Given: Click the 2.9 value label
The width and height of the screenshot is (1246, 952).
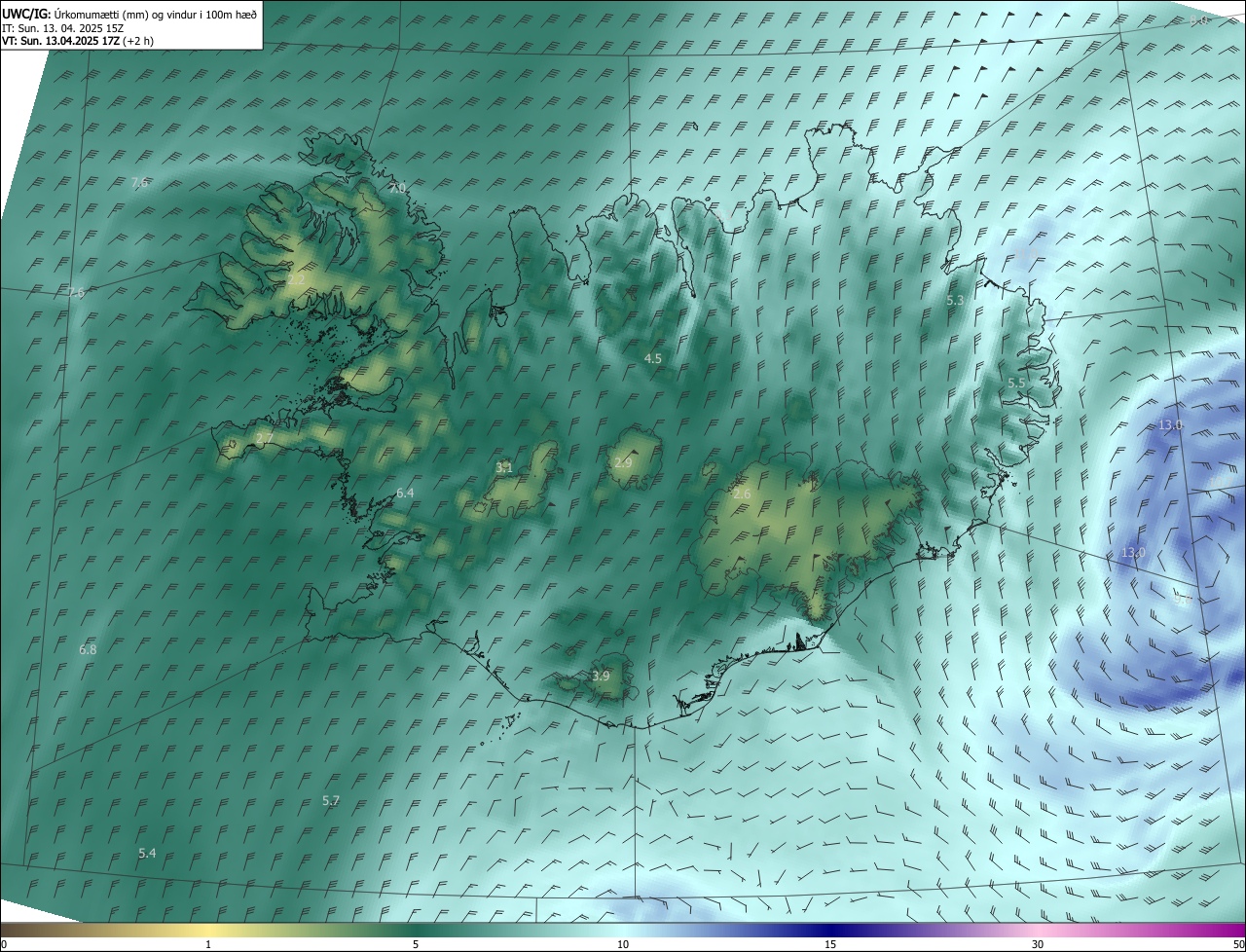Looking at the screenshot, I should point(623,462).
